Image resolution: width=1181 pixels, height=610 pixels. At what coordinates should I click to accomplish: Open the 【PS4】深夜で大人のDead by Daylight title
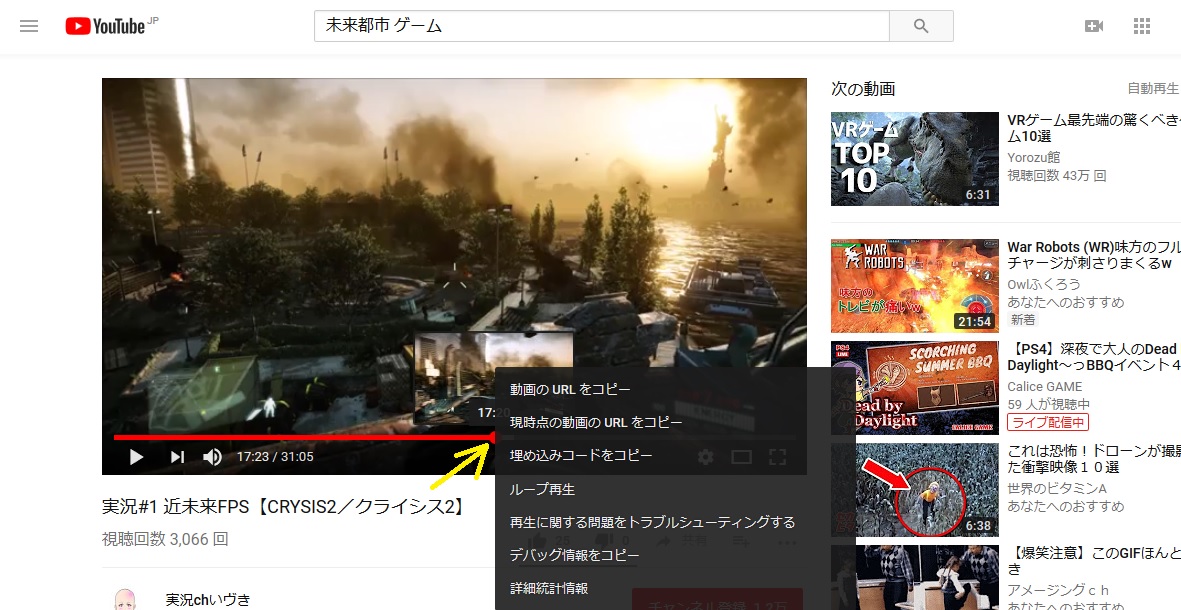1094,357
